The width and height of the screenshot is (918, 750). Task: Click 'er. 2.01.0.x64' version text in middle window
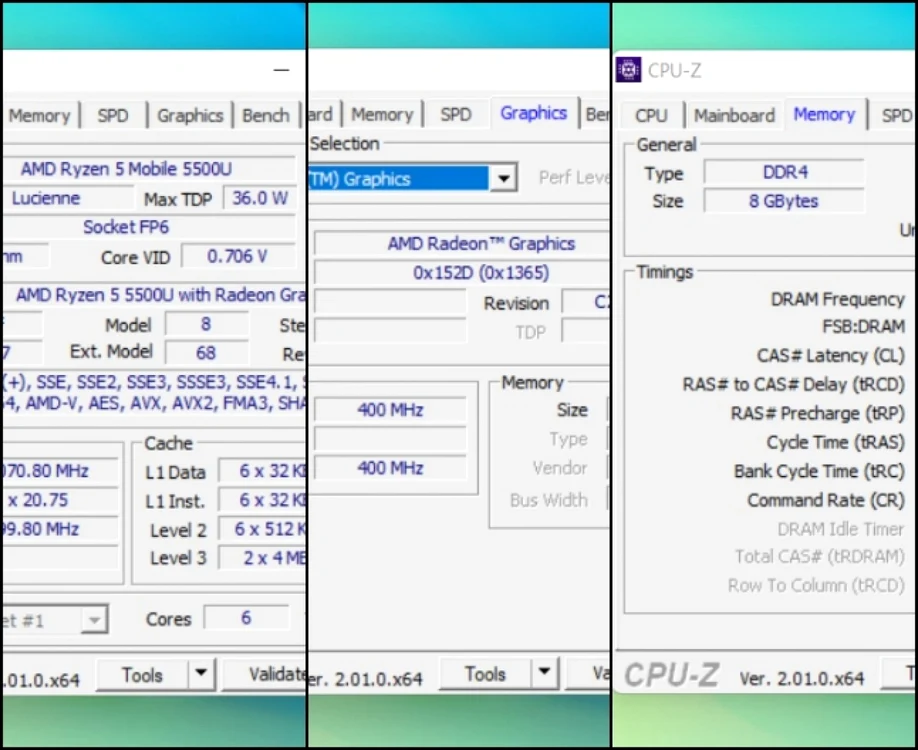[365, 679]
